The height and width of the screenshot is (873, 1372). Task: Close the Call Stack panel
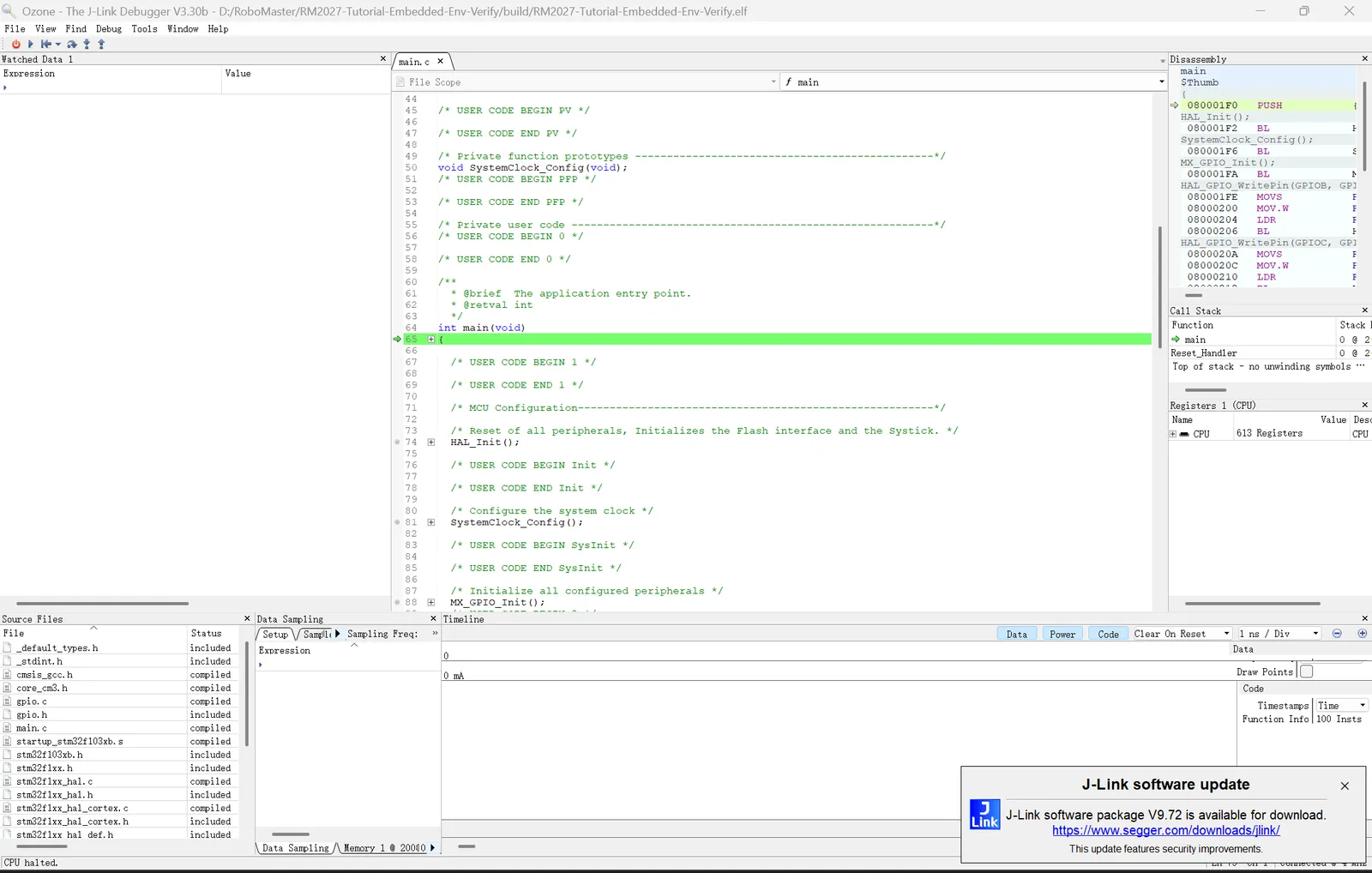coord(1365,310)
